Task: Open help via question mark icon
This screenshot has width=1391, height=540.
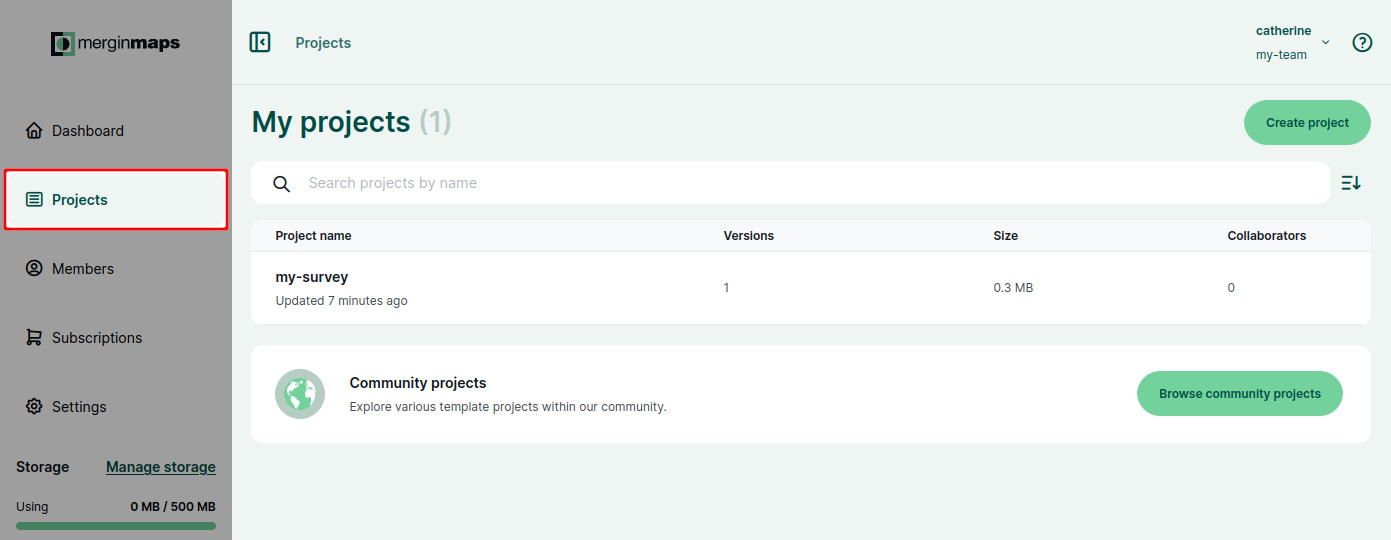Action: click(1362, 43)
